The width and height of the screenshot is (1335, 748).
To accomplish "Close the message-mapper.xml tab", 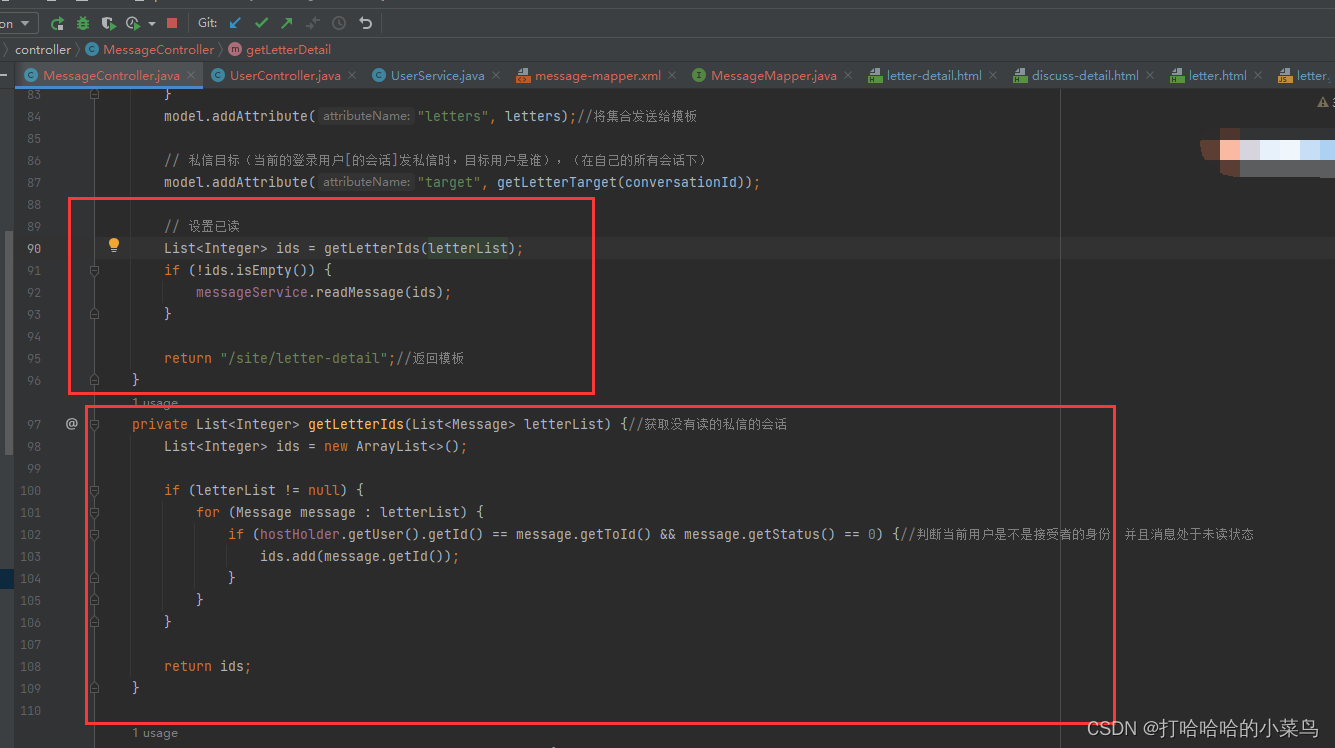I will [x=671, y=75].
